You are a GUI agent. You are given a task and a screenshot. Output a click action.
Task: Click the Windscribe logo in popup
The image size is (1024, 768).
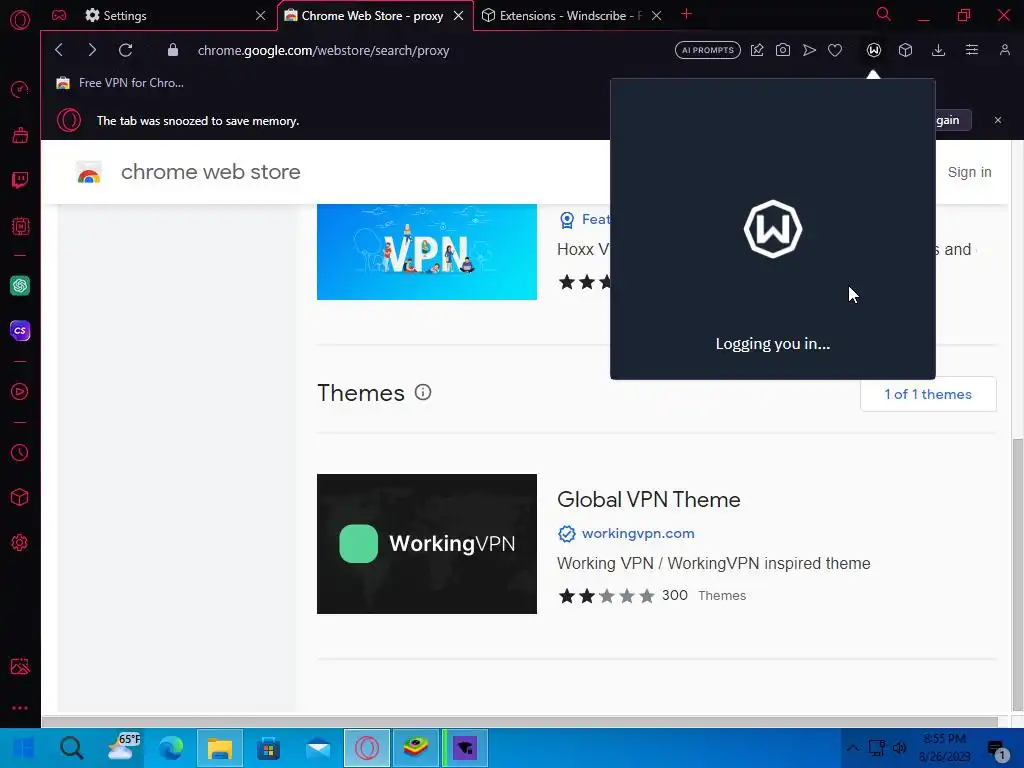click(x=773, y=229)
